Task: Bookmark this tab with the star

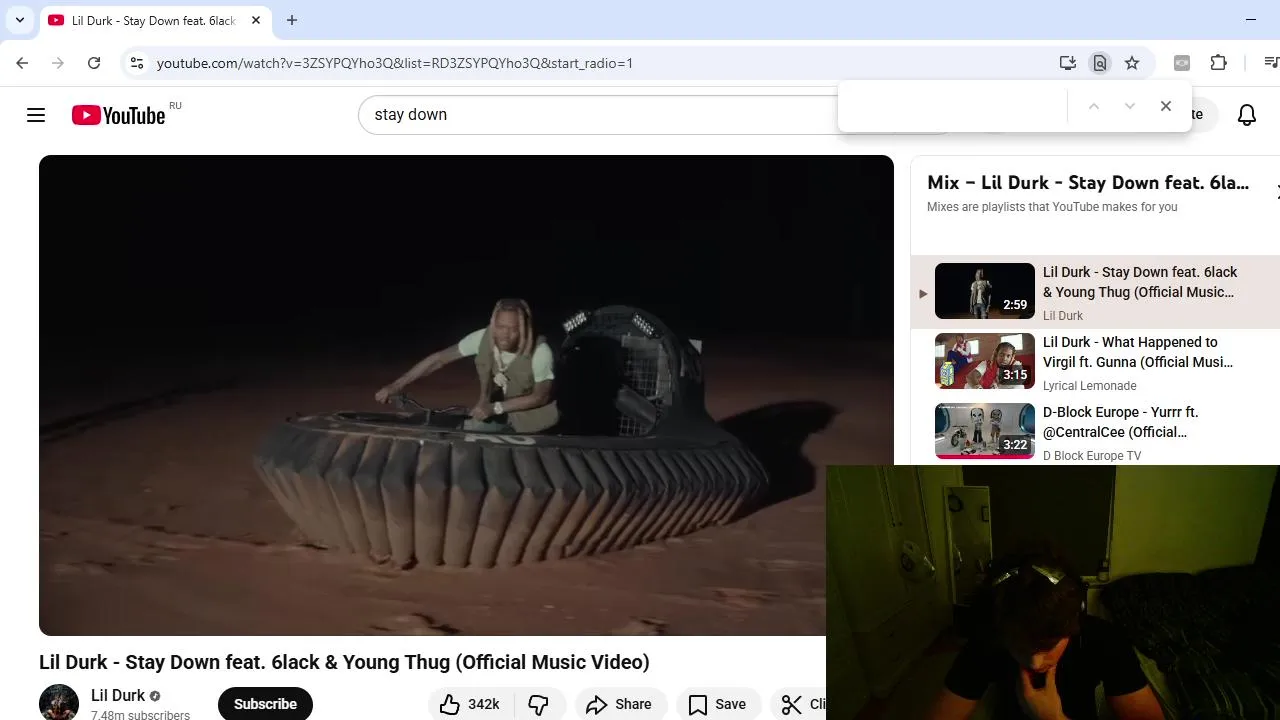Action: click(1132, 63)
